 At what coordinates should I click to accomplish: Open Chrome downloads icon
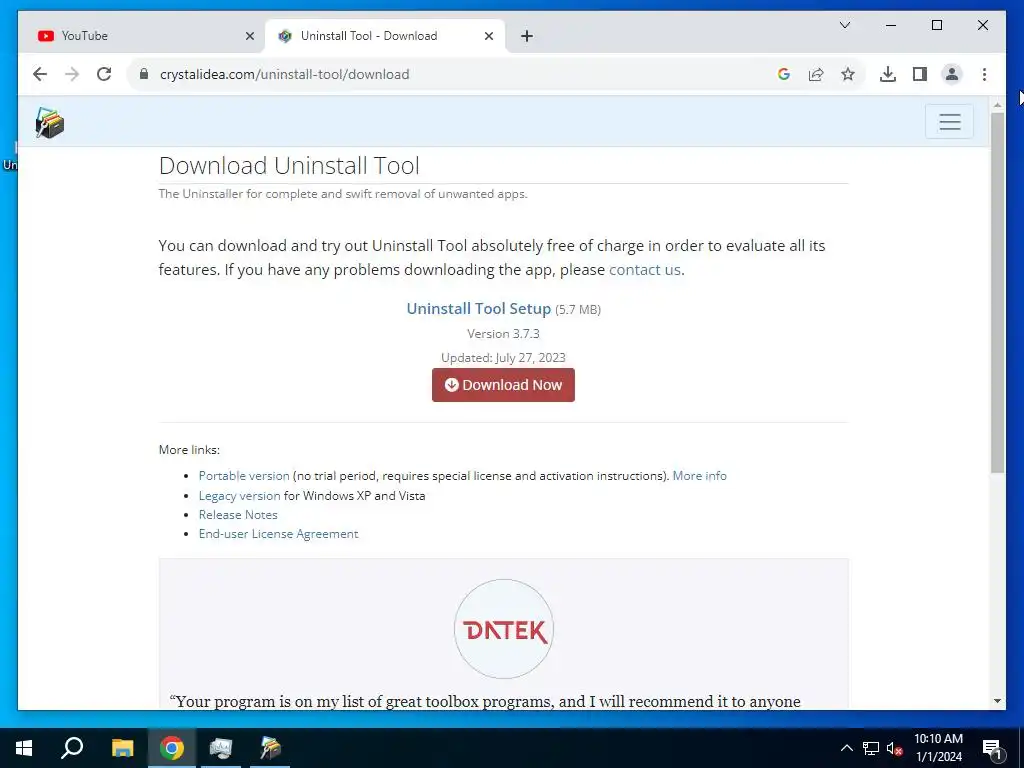[888, 74]
